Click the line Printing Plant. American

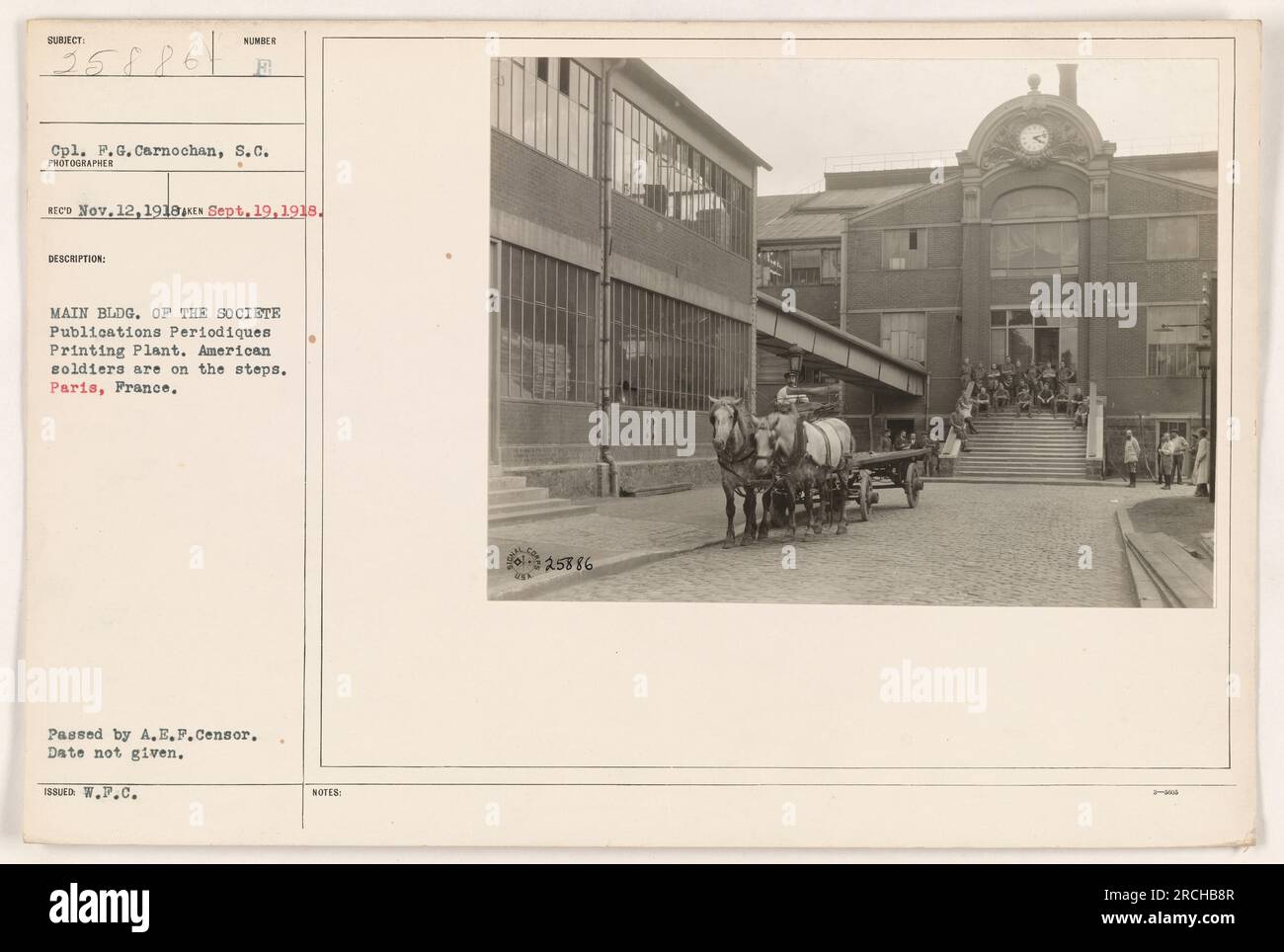point(163,351)
